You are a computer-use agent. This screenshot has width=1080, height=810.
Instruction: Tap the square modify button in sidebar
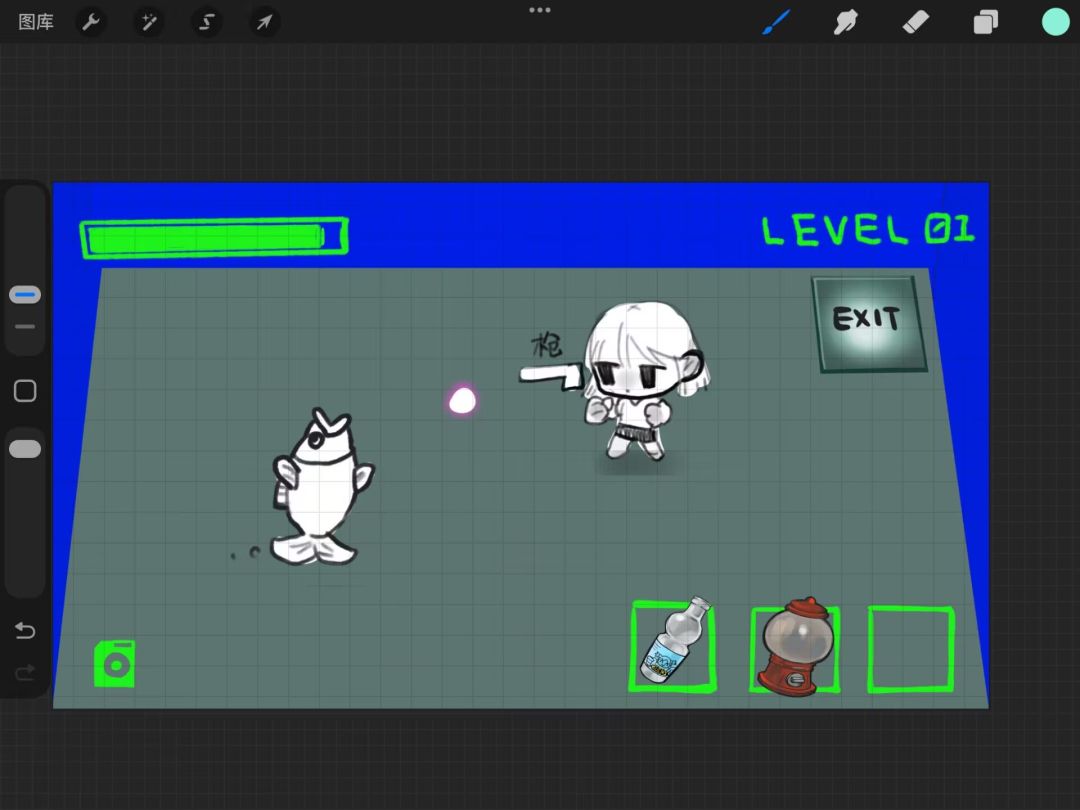(x=25, y=391)
